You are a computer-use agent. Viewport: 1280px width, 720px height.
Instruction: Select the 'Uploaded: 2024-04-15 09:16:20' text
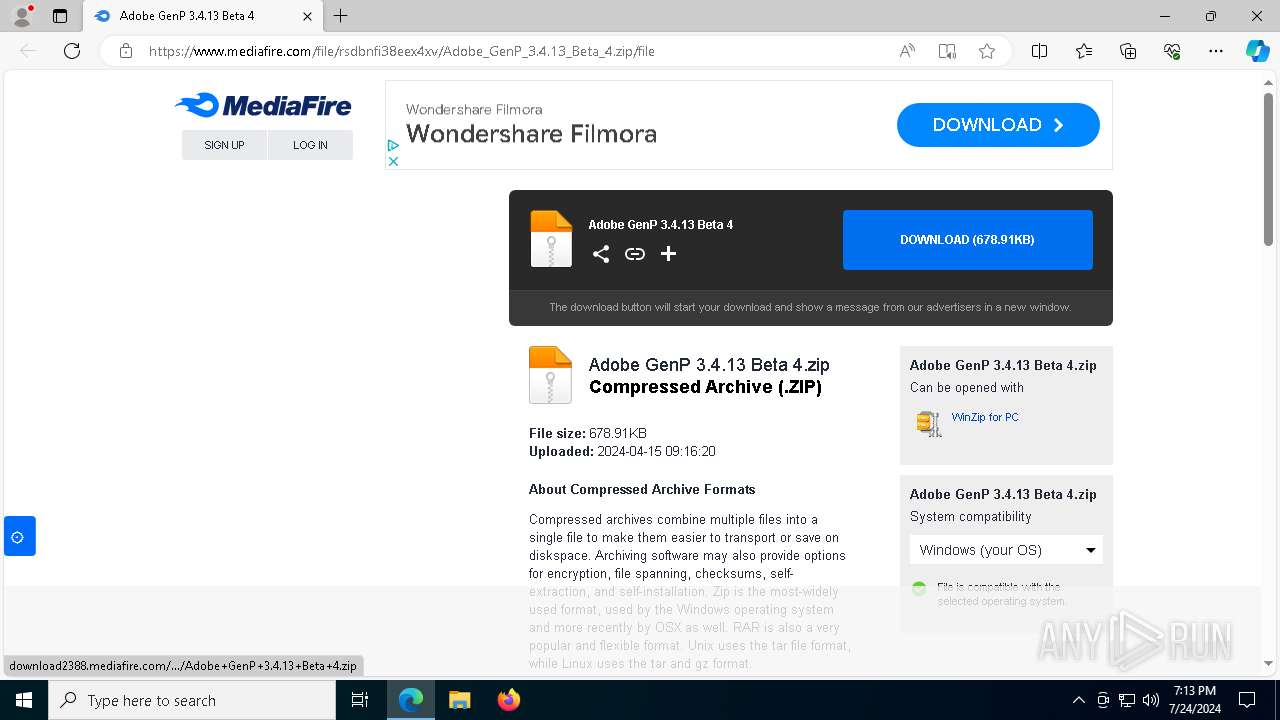[x=622, y=451]
